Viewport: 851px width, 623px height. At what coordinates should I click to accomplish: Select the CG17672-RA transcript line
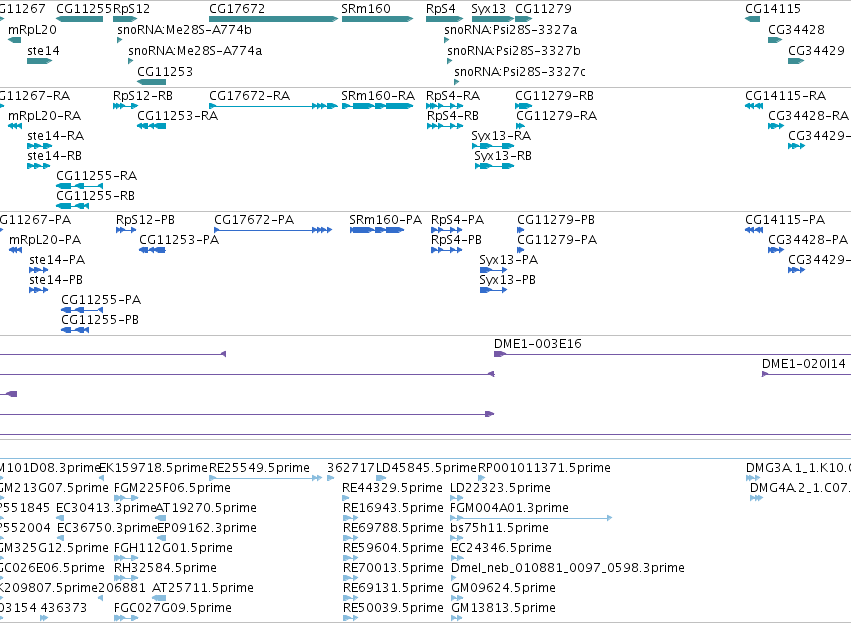[x=274, y=106]
